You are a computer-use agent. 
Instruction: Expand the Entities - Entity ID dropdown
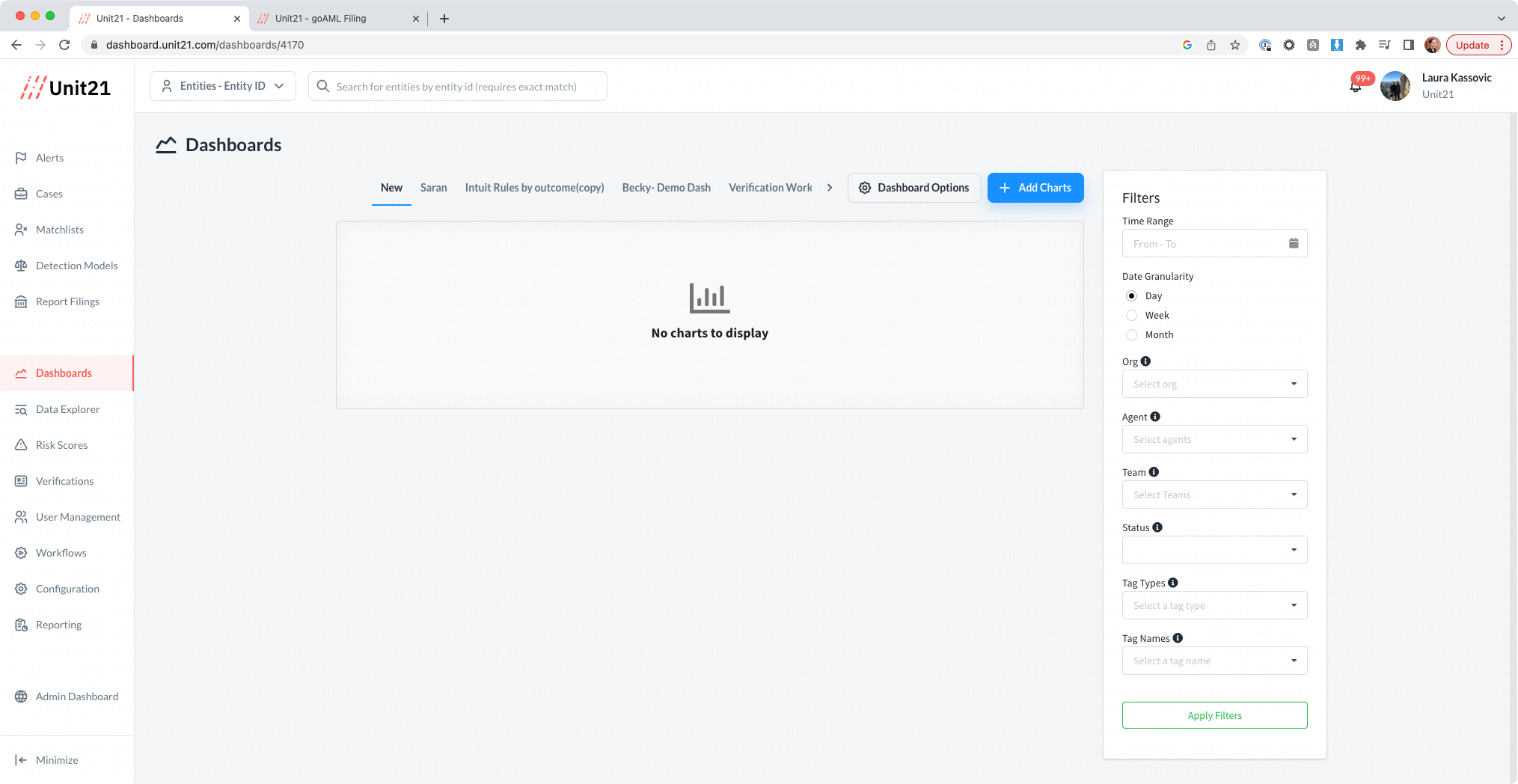223,86
